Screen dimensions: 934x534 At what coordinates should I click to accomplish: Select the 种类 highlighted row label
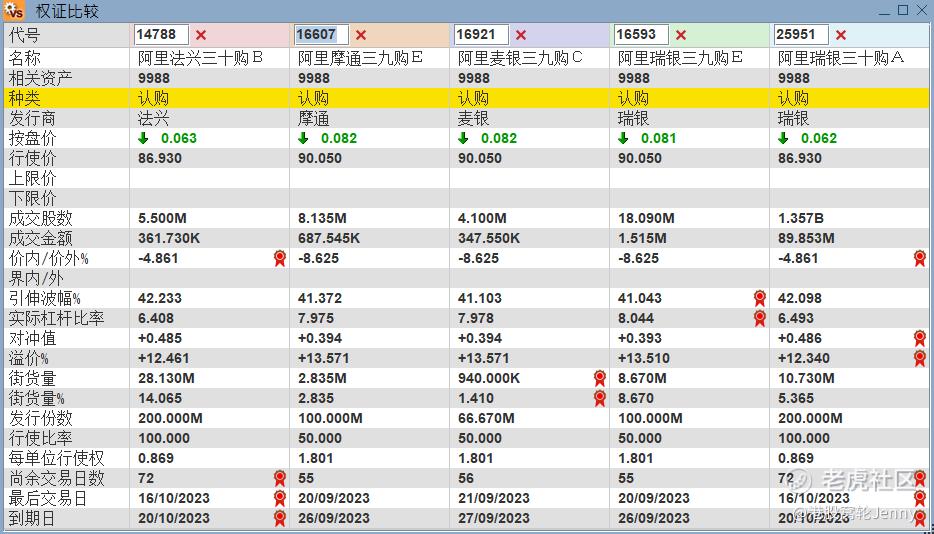point(25,98)
